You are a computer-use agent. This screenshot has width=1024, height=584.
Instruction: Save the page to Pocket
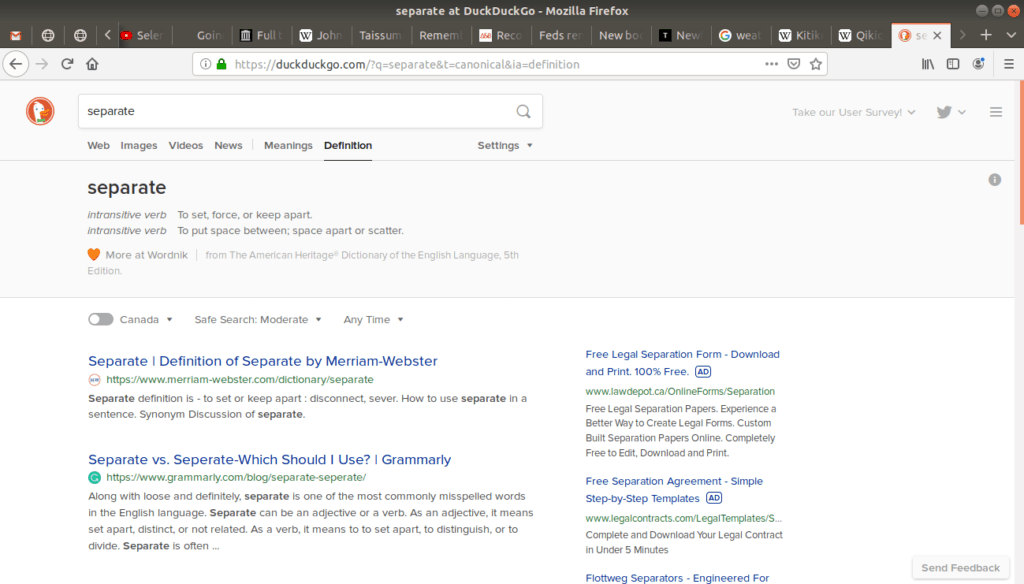(793, 64)
